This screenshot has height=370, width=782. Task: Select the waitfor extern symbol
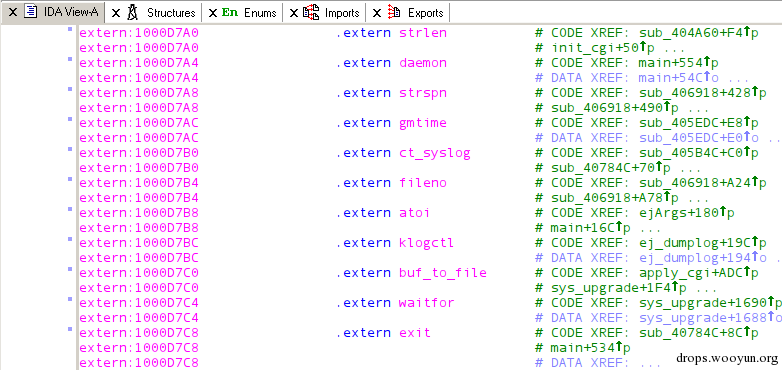426,303
